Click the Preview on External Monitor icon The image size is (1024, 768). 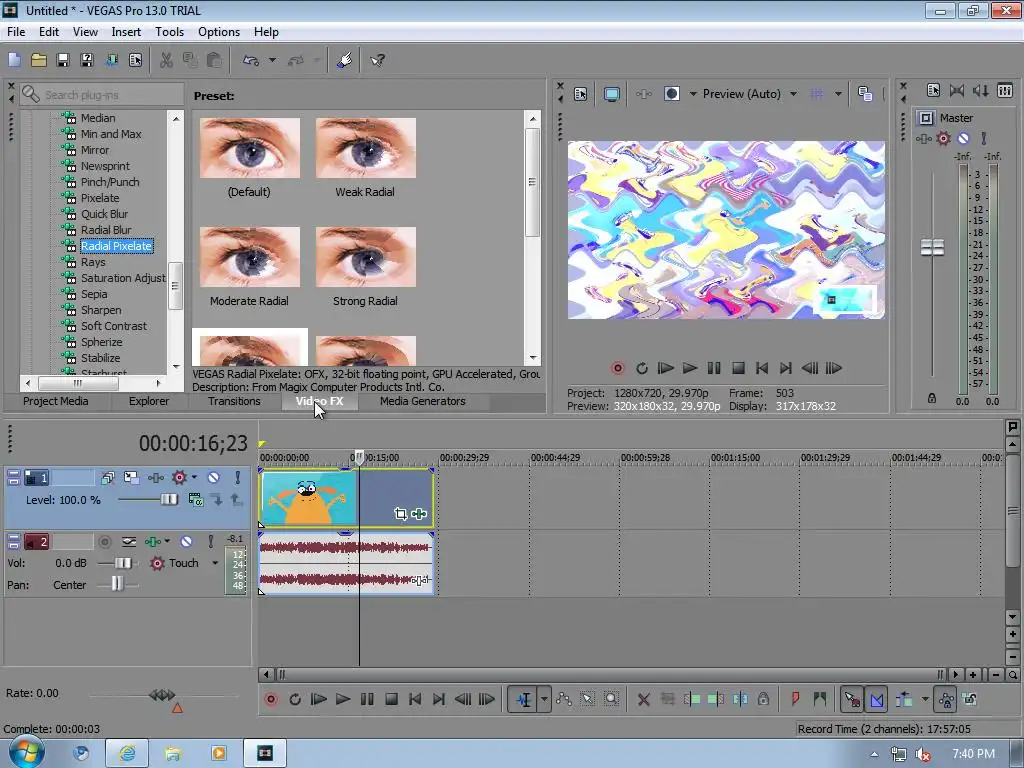click(x=611, y=94)
